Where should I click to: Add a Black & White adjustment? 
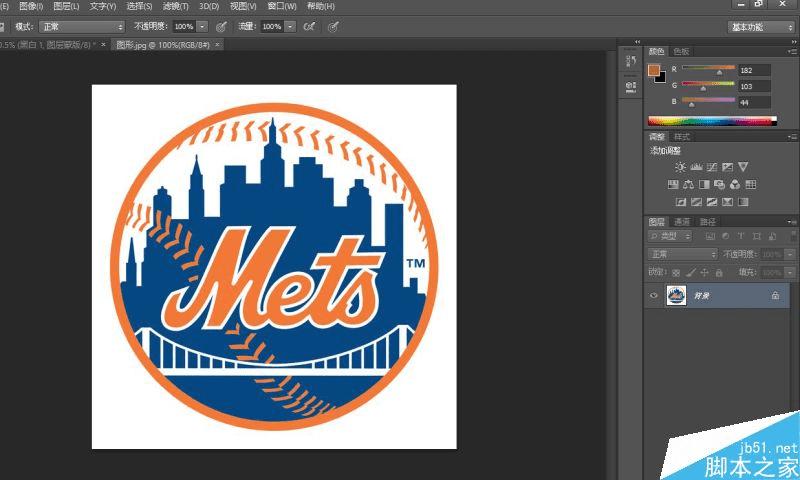pos(704,184)
